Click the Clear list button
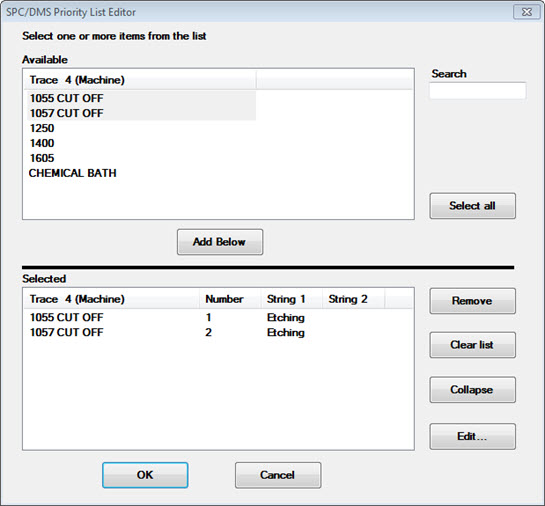 pos(472,345)
